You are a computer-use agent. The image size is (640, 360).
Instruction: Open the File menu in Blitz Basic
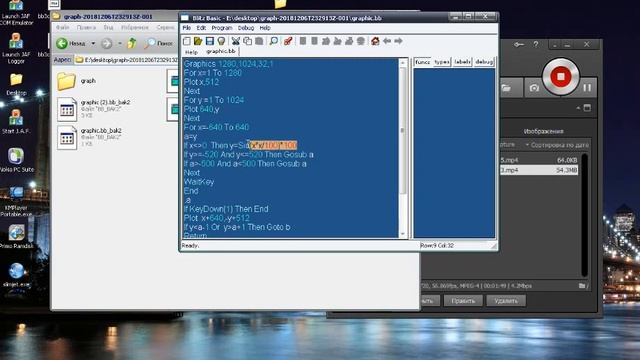tap(187, 28)
